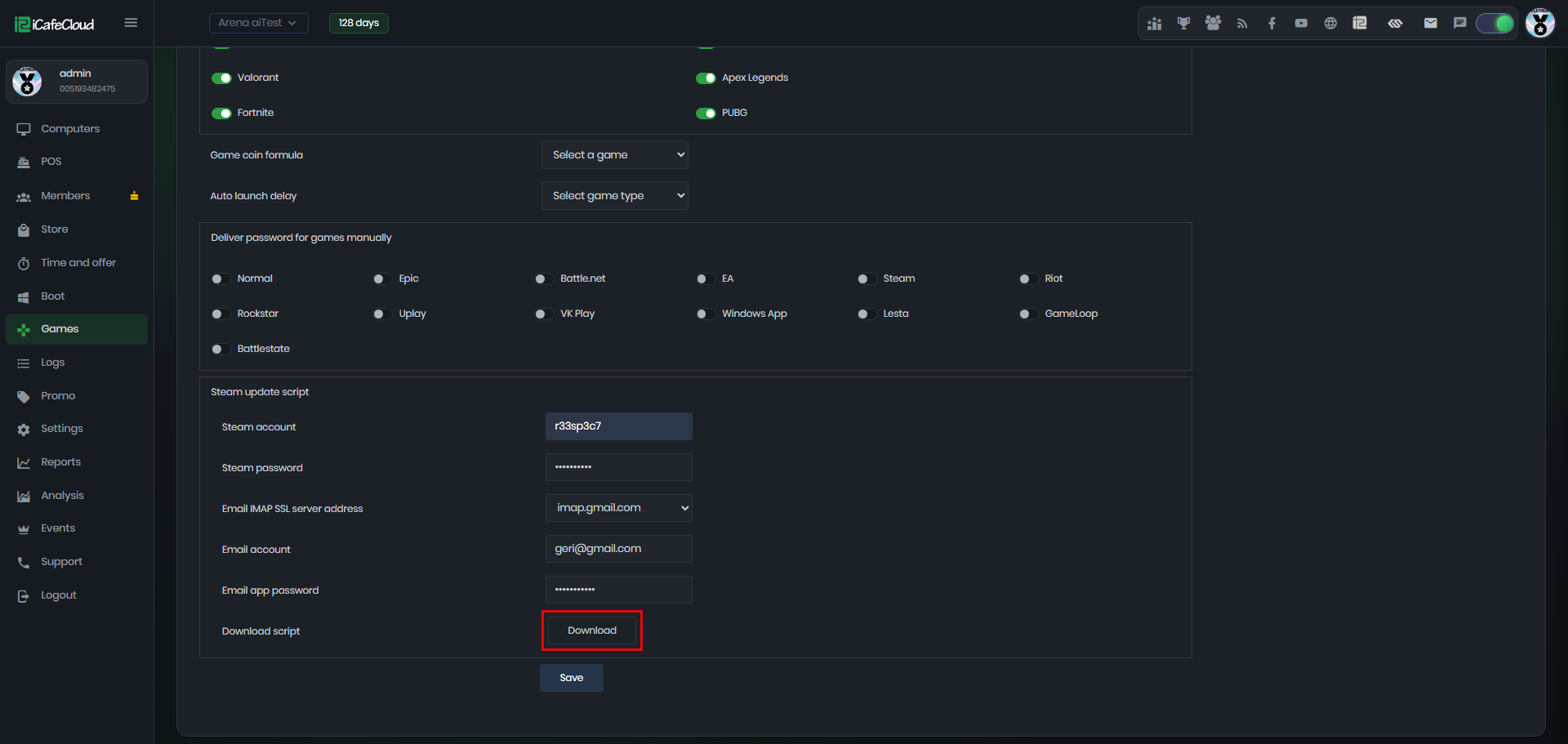The height and width of the screenshot is (744, 1568).
Task: Open the leaderboard ranking icon
Action: point(1154,24)
